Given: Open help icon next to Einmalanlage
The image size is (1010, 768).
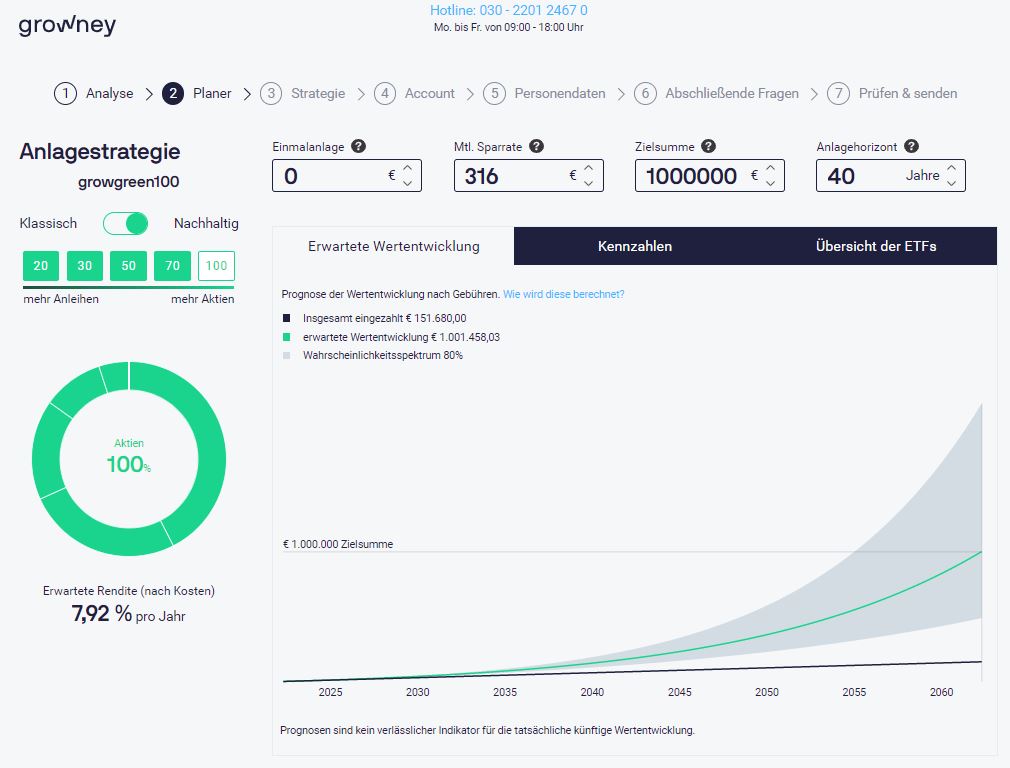Looking at the screenshot, I should (359, 146).
